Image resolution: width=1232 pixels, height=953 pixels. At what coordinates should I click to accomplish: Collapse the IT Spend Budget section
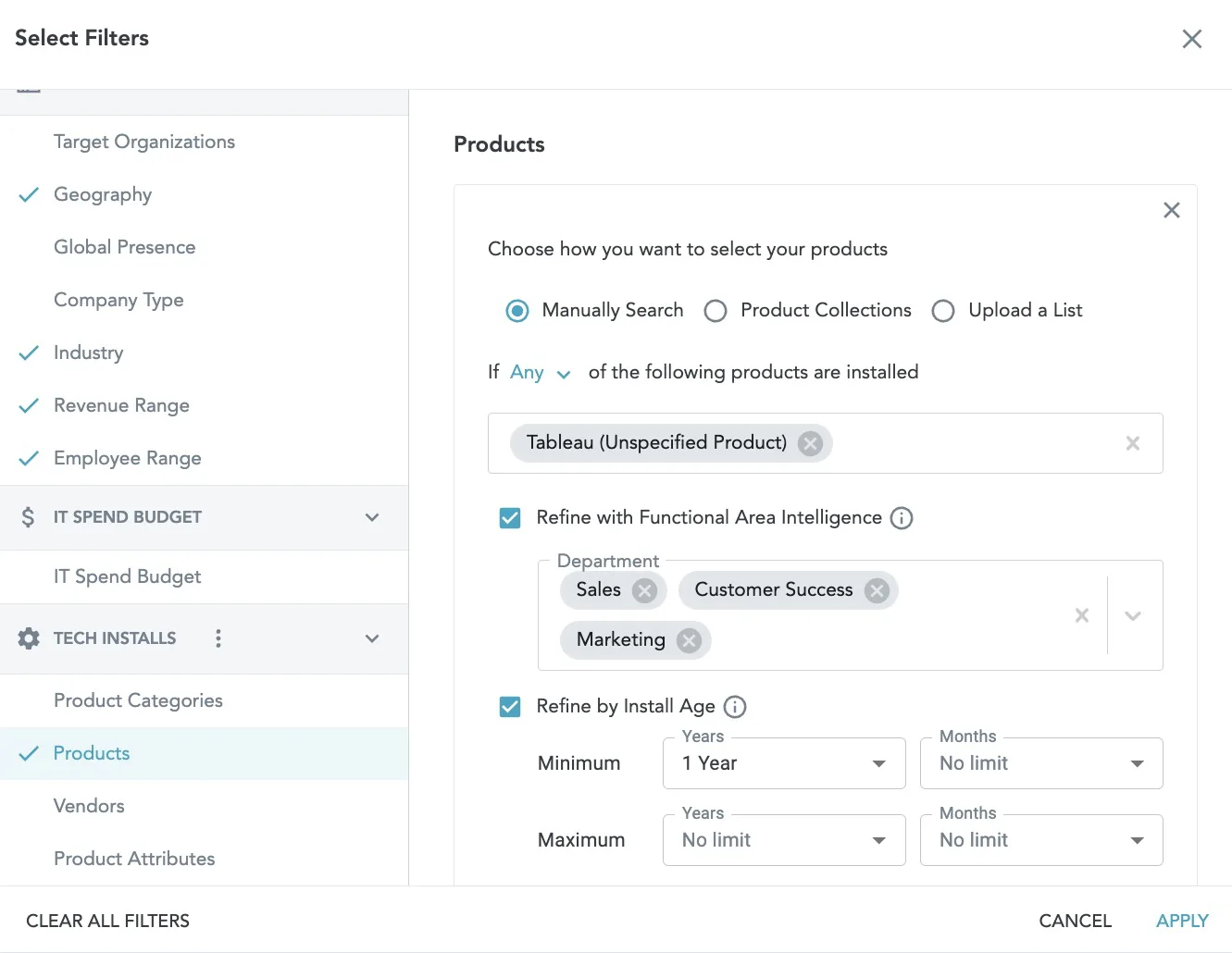pos(372,517)
